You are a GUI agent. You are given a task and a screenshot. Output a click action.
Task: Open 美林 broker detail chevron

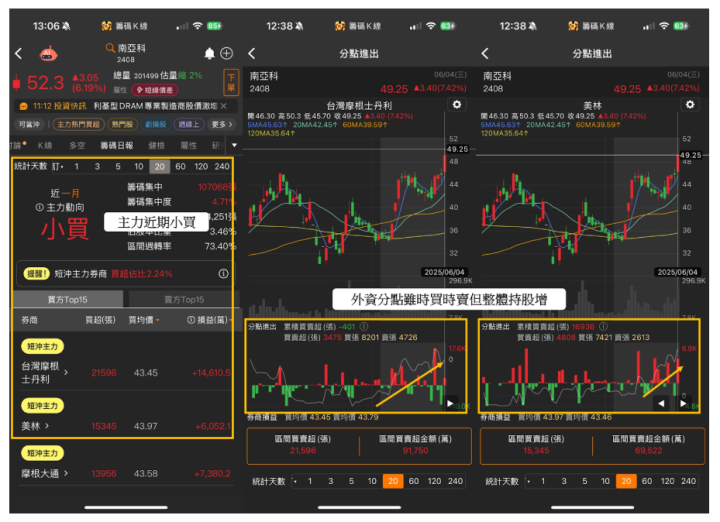point(47,426)
